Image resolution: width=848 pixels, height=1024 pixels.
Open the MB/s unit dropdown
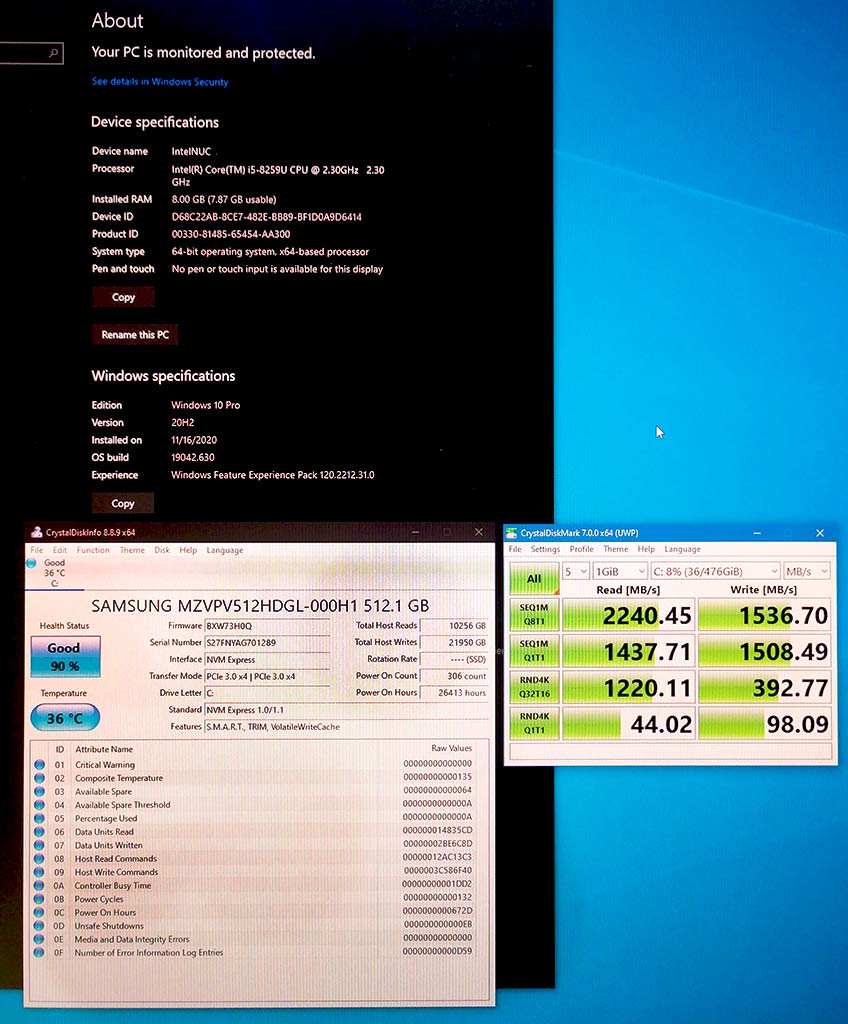(806, 572)
